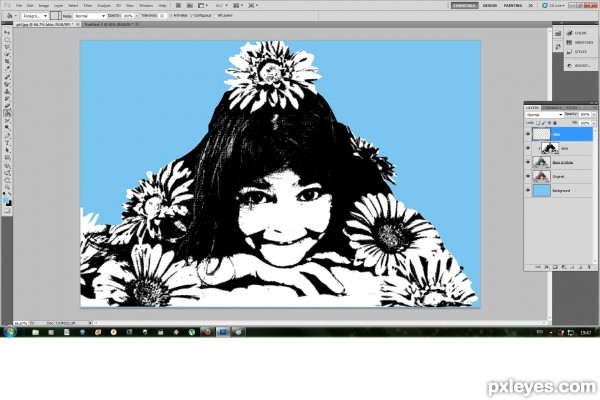Select the Move tool

point(7,33)
